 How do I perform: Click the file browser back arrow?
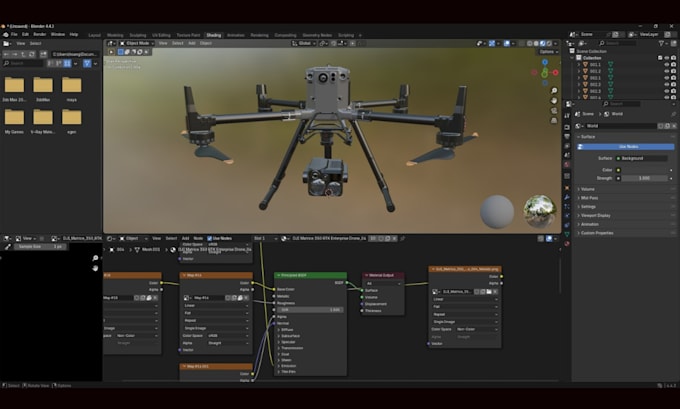coord(7,54)
